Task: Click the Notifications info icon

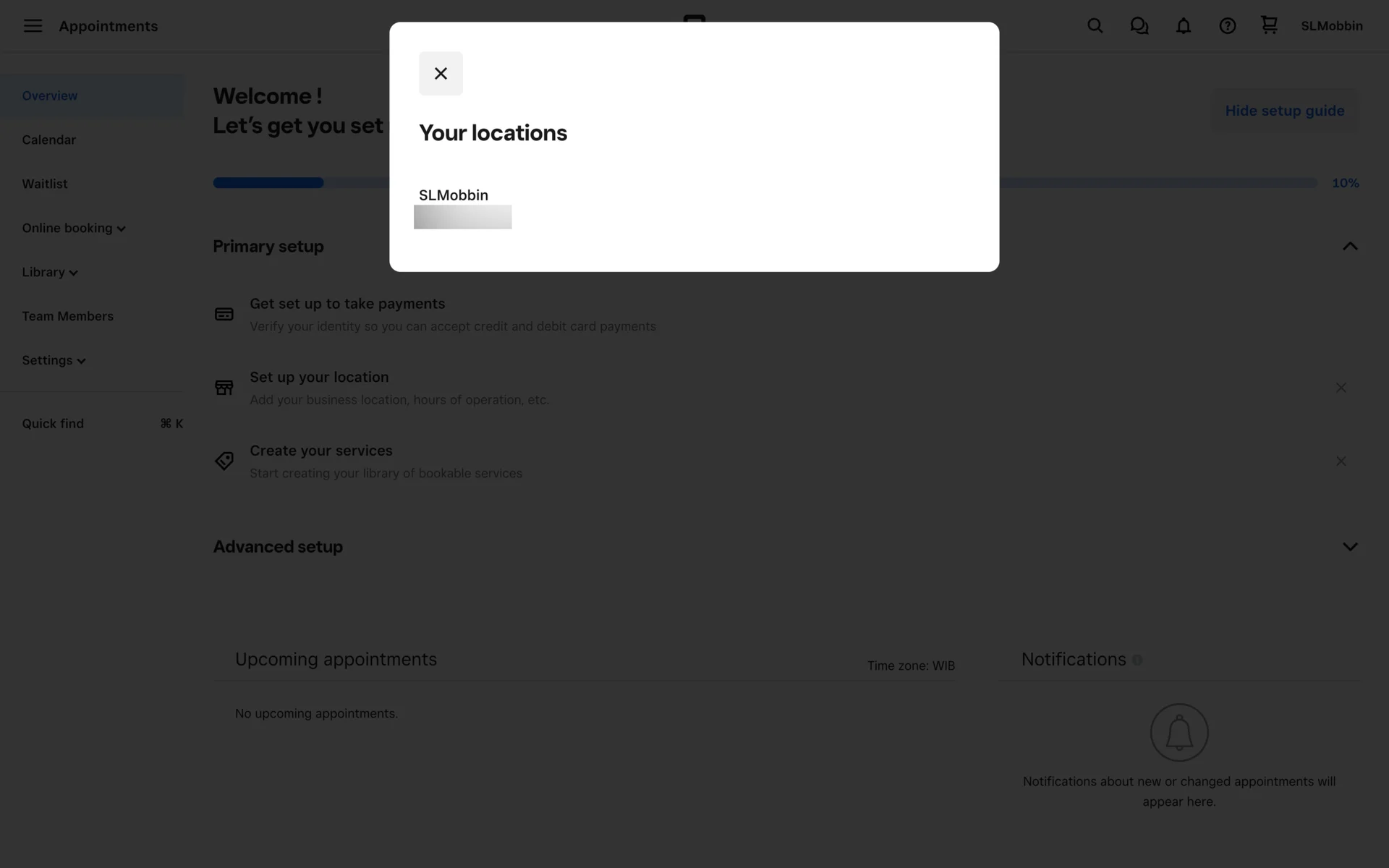Action: point(1137,660)
